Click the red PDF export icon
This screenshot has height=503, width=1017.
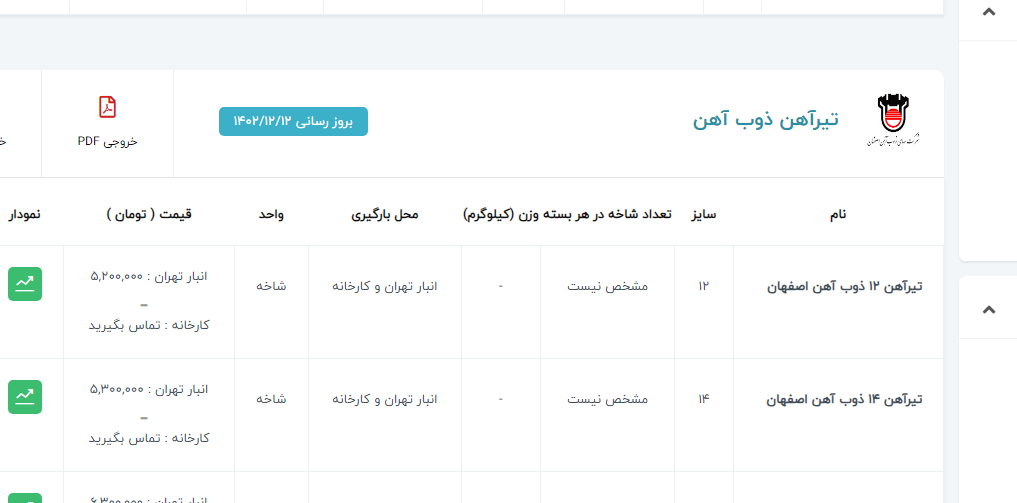click(107, 107)
